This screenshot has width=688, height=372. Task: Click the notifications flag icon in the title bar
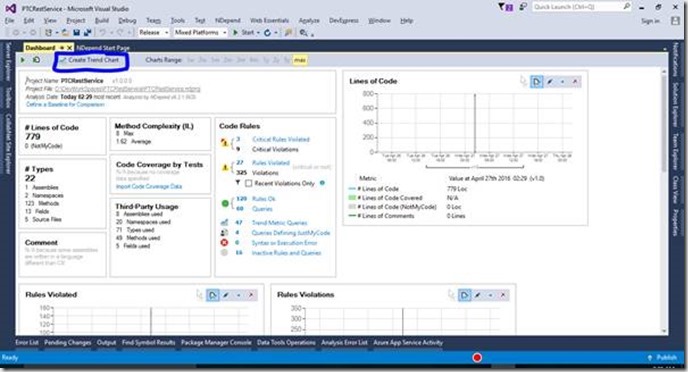pos(505,7)
